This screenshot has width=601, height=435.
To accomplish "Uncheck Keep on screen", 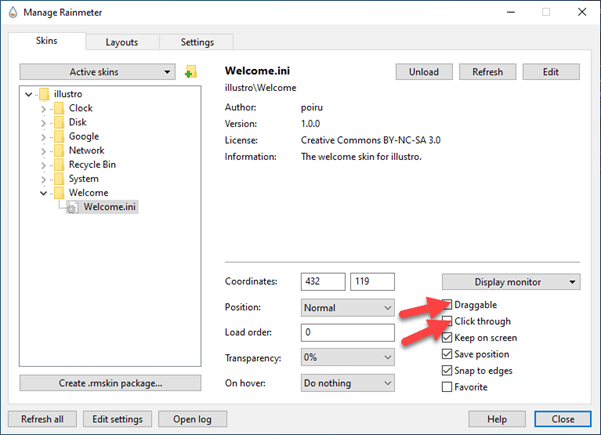I will pos(447,338).
